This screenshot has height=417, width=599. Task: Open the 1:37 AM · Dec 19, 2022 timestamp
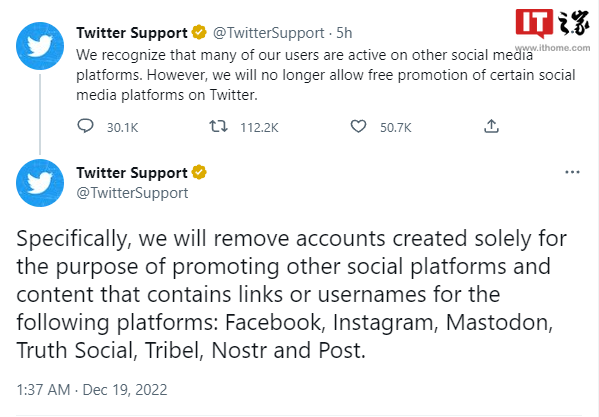(x=92, y=390)
